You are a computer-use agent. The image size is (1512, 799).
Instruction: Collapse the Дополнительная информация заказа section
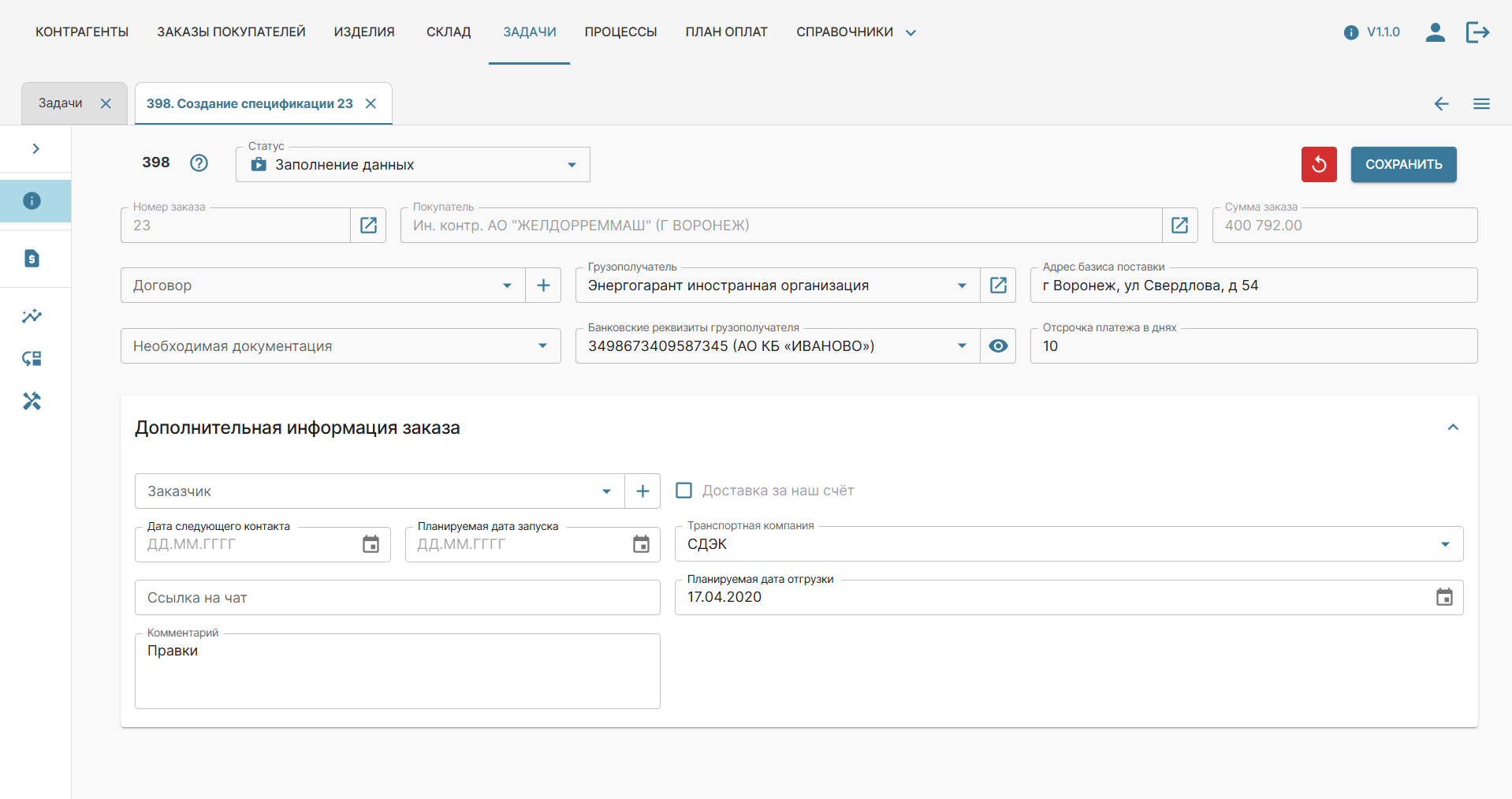(x=1453, y=428)
